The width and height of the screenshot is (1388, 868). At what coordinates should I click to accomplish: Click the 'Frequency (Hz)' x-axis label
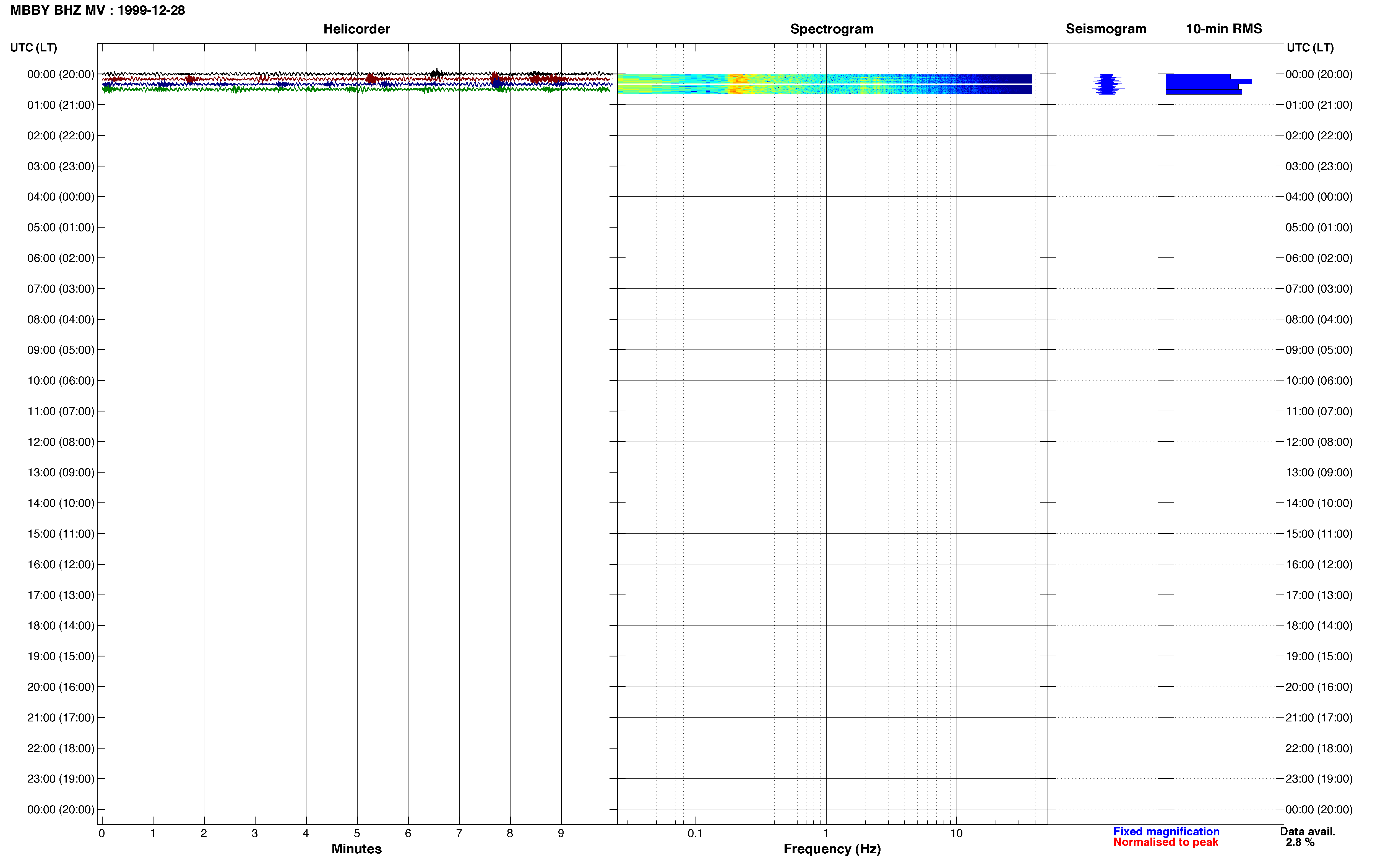click(x=832, y=849)
